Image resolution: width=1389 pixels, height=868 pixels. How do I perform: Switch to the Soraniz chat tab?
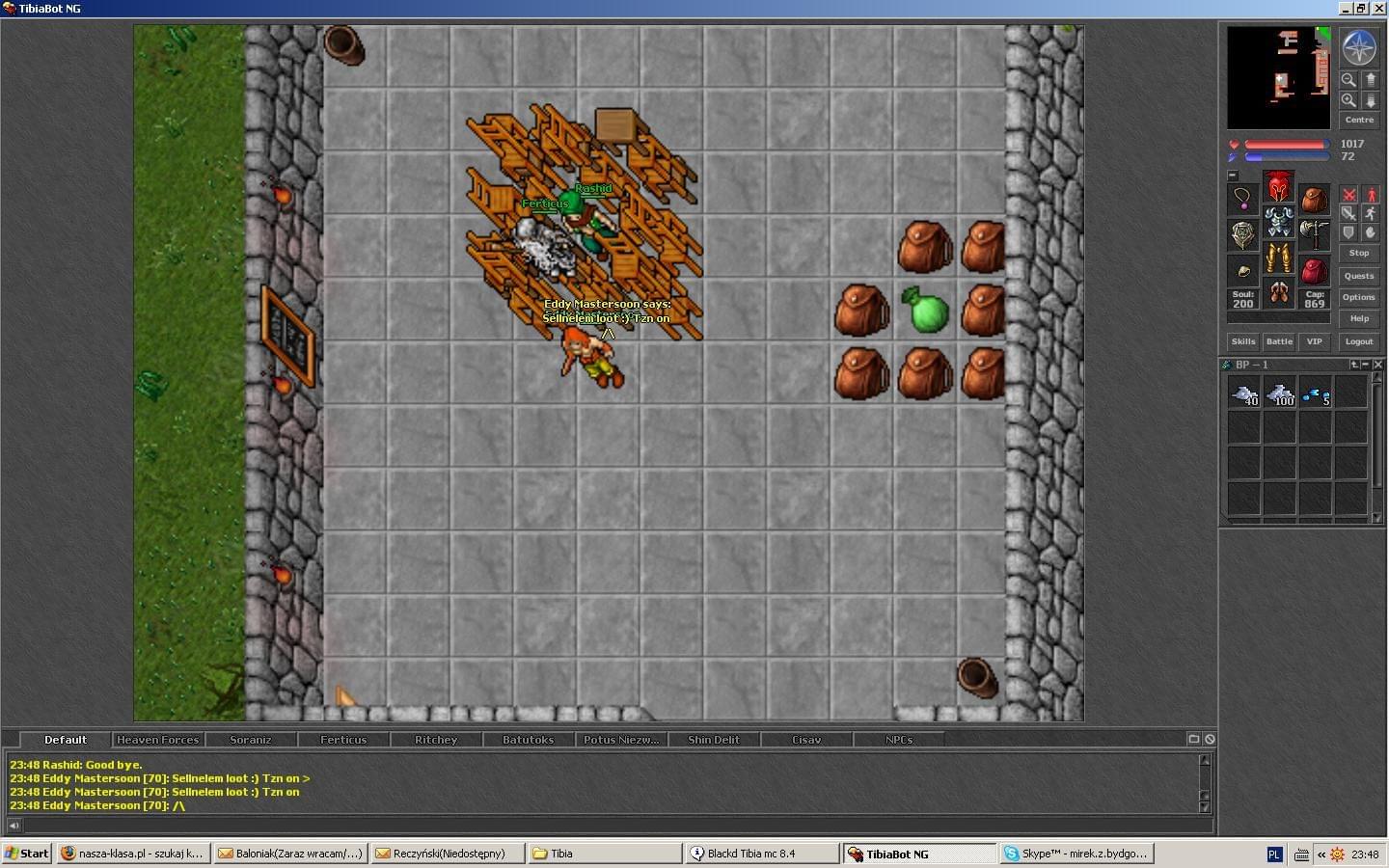(x=251, y=740)
